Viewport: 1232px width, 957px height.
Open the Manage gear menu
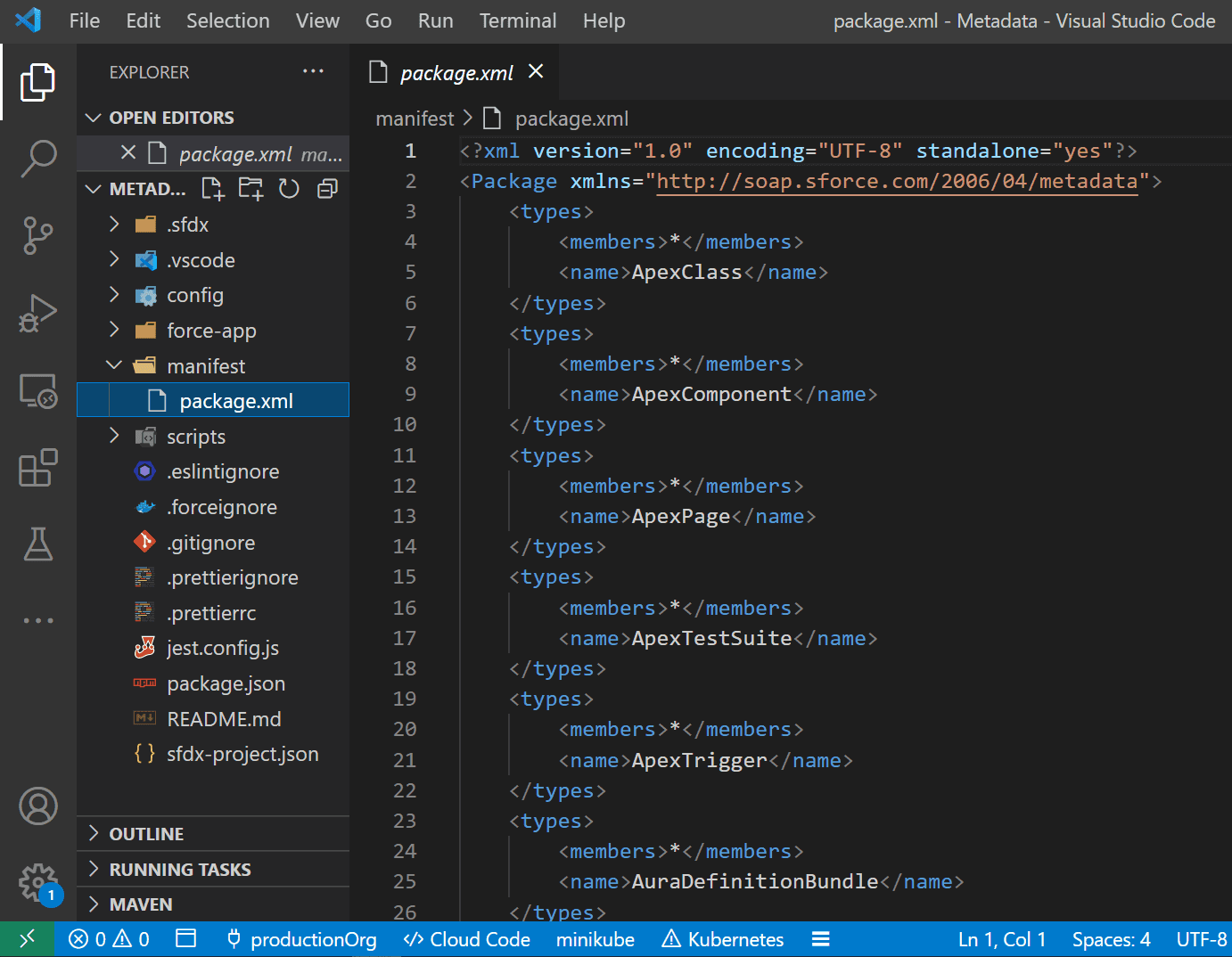pyautogui.click(x=37, y=883)
